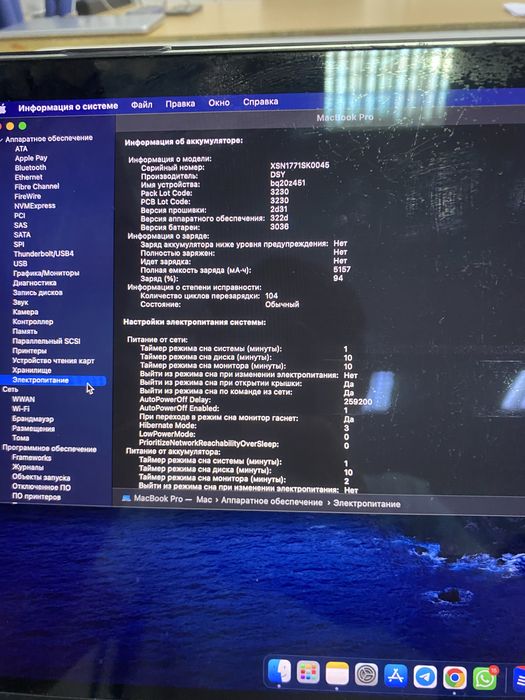Click the Сеть section header
Screen dimensions: 525x700
coord(10,390)
